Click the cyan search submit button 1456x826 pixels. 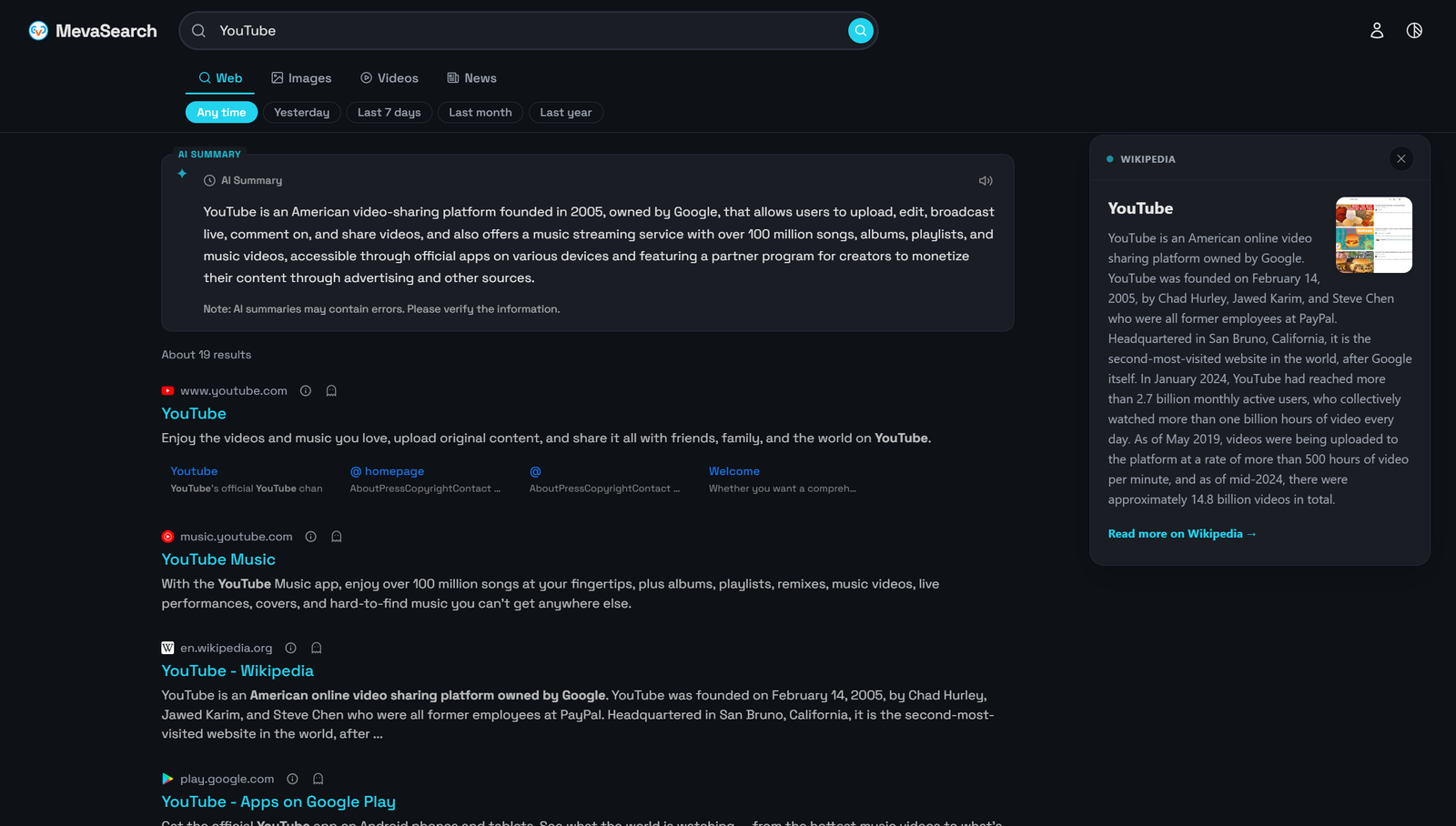pos(861,31)
